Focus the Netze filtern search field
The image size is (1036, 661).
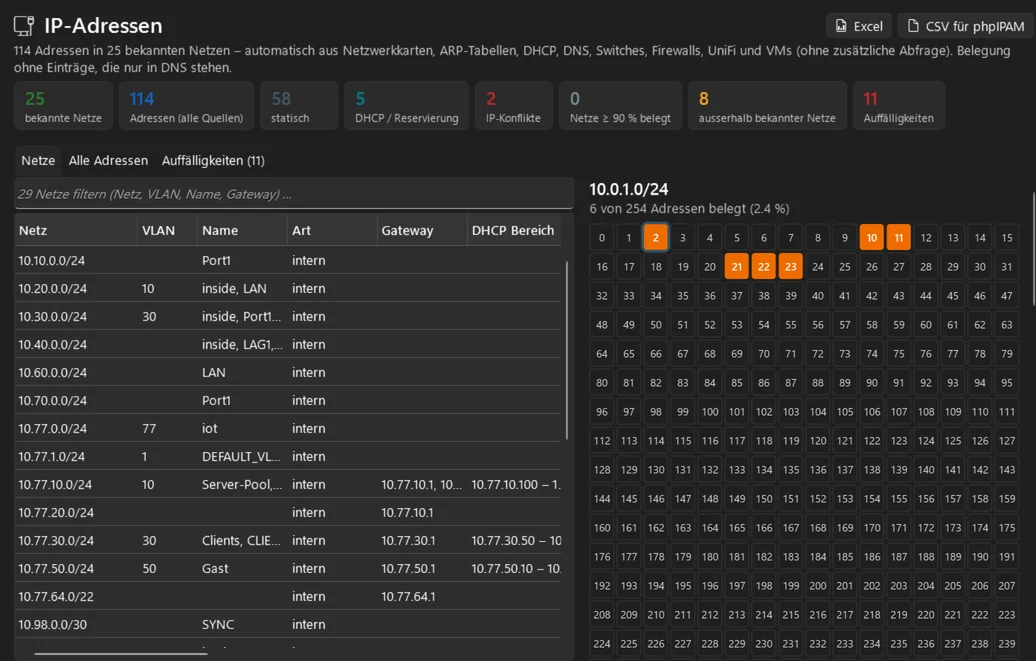tap(294, 194)
